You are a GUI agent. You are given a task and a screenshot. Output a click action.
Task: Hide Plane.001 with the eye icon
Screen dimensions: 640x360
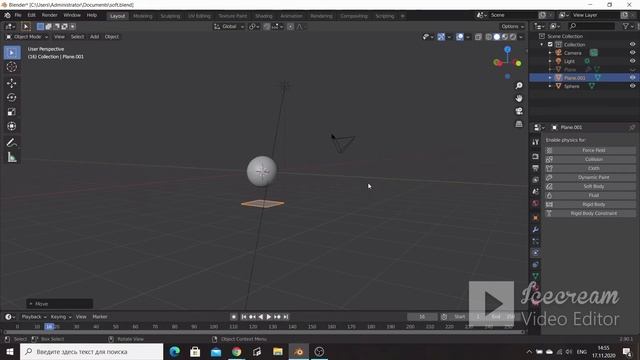point(632,78)
